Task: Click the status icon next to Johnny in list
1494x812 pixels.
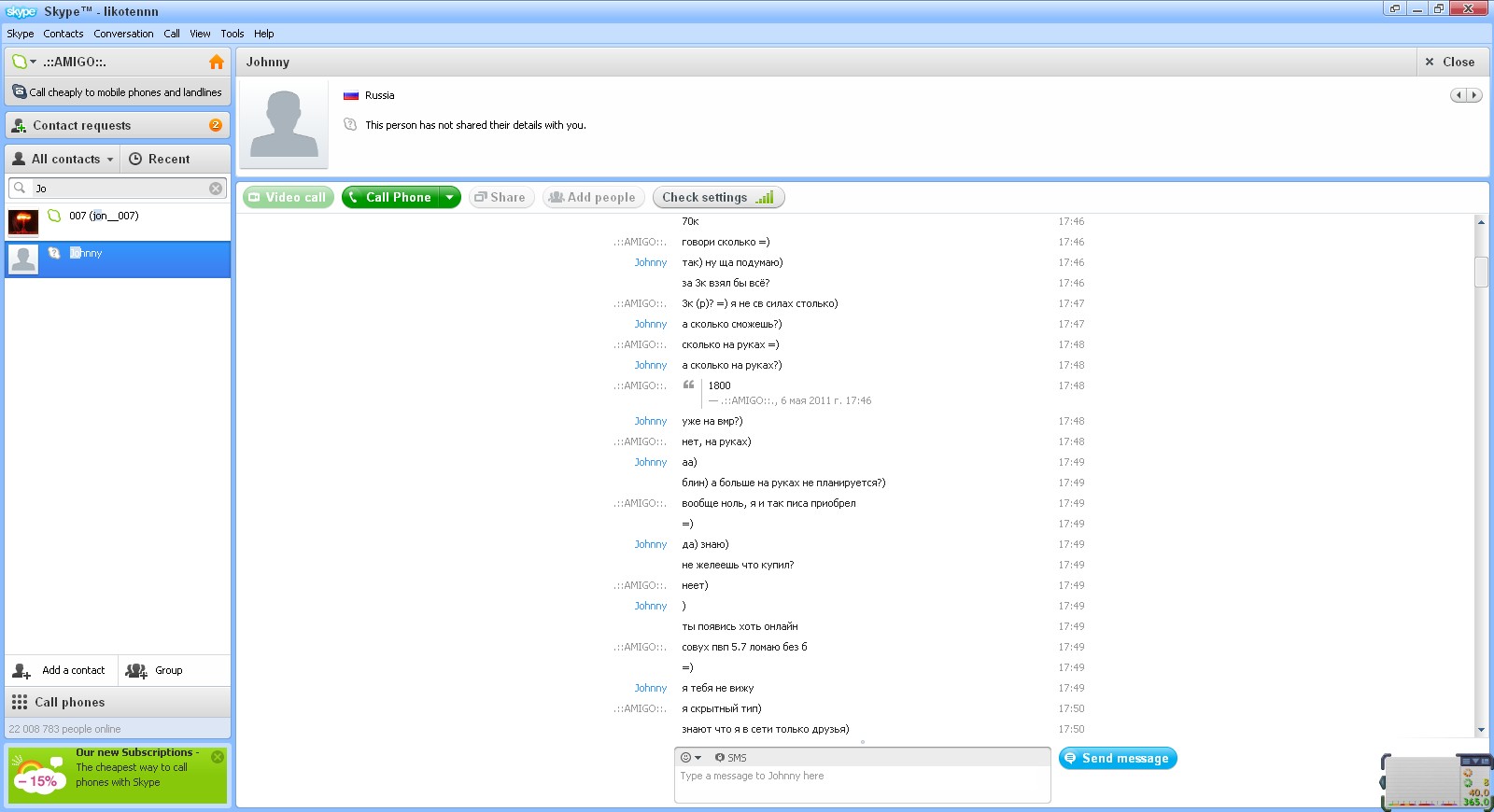Action: [54, 253]
